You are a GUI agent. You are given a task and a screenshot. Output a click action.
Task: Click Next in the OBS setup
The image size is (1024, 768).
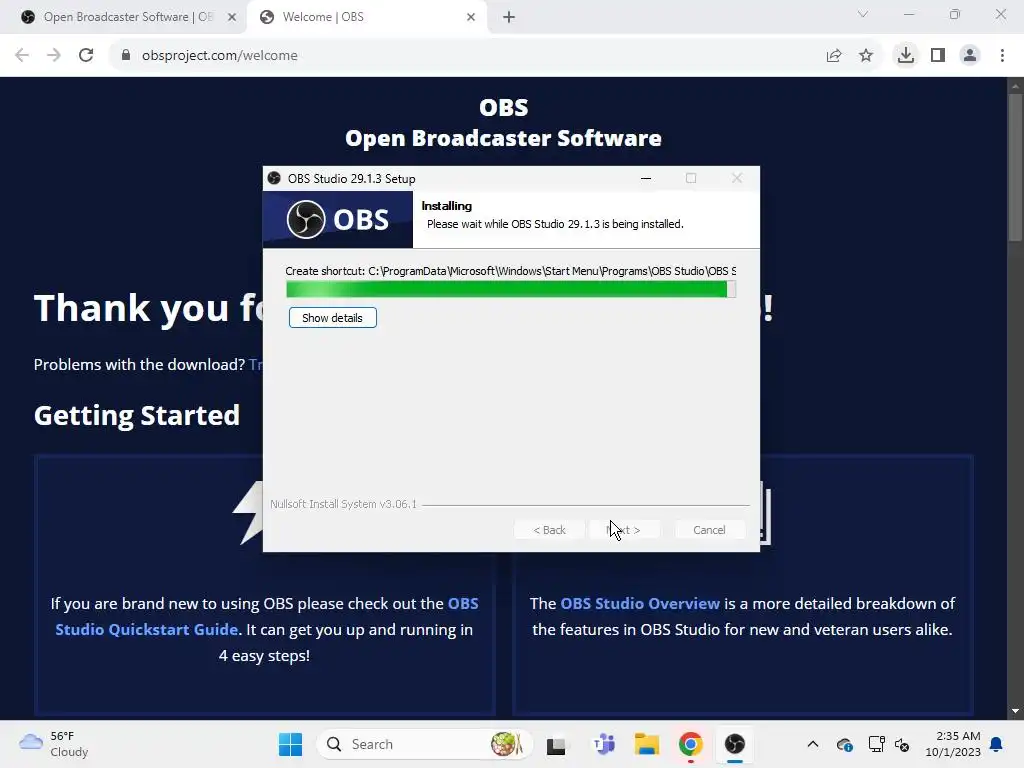coord(624,530)
